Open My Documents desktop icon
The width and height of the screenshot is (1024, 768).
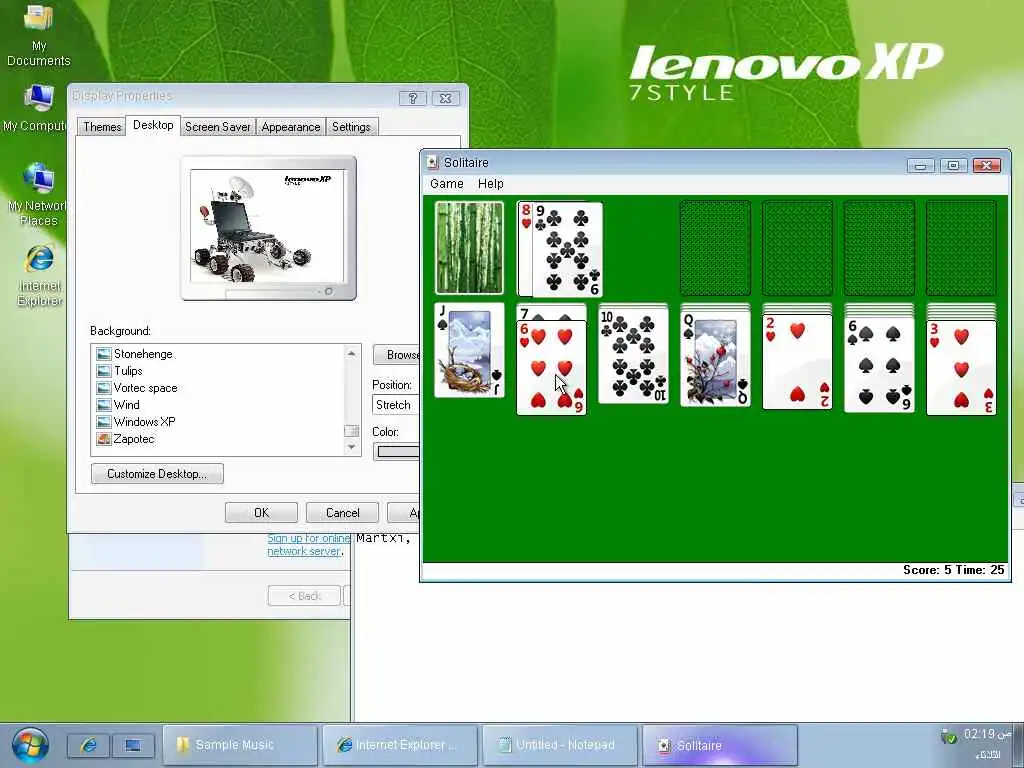click(x=38, y=34)
